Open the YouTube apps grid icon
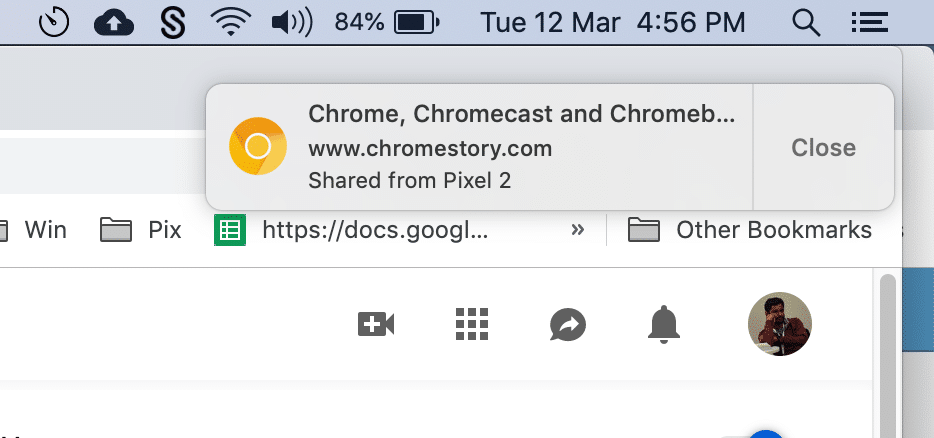The height and width of the screenshot is (438, 934). click(471, 324)
